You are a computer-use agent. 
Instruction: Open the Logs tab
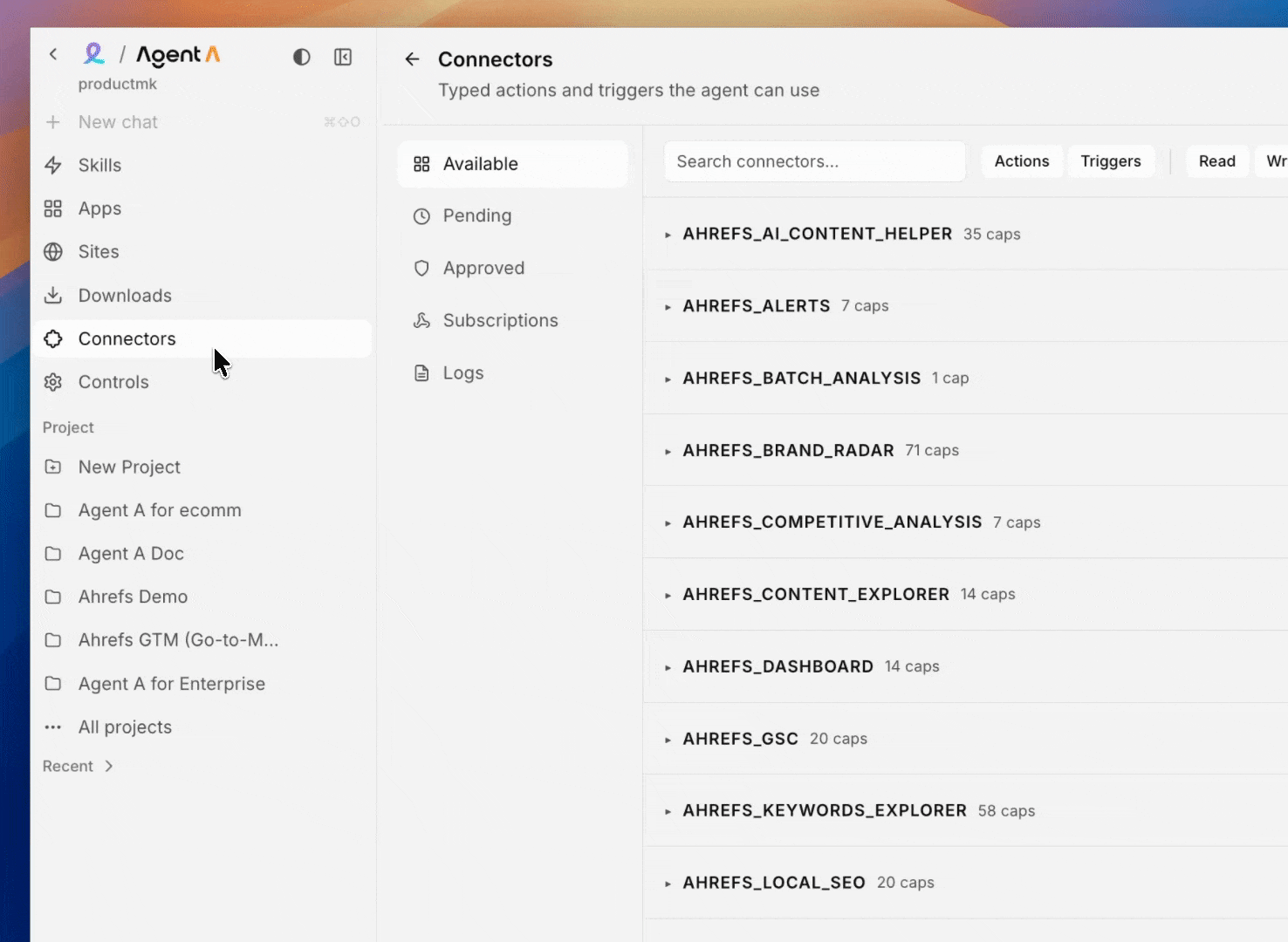coord(512,373)
